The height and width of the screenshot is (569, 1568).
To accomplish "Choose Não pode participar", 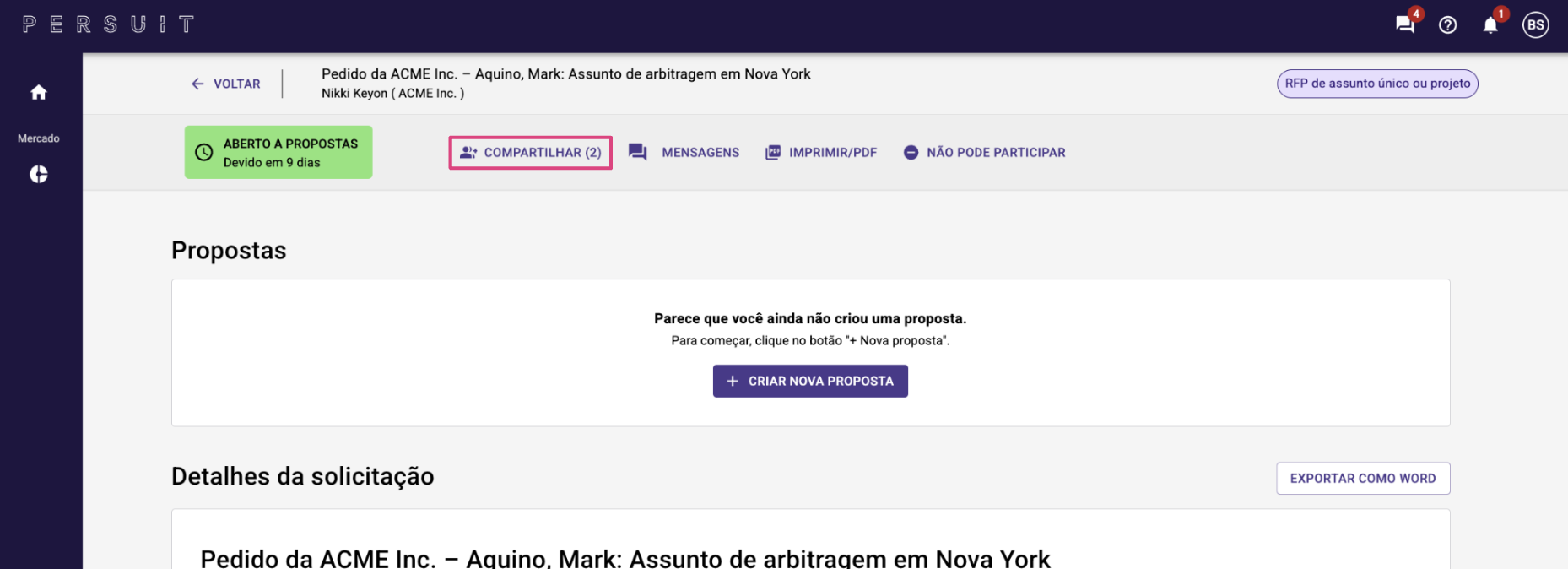I will 984,153.
